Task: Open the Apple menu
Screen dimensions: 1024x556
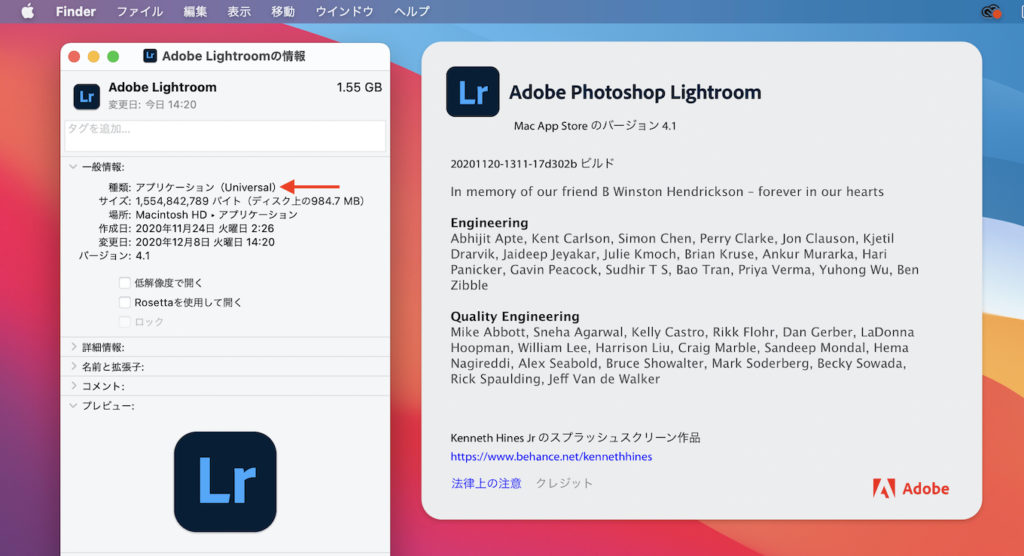Action: pos(27,11)
